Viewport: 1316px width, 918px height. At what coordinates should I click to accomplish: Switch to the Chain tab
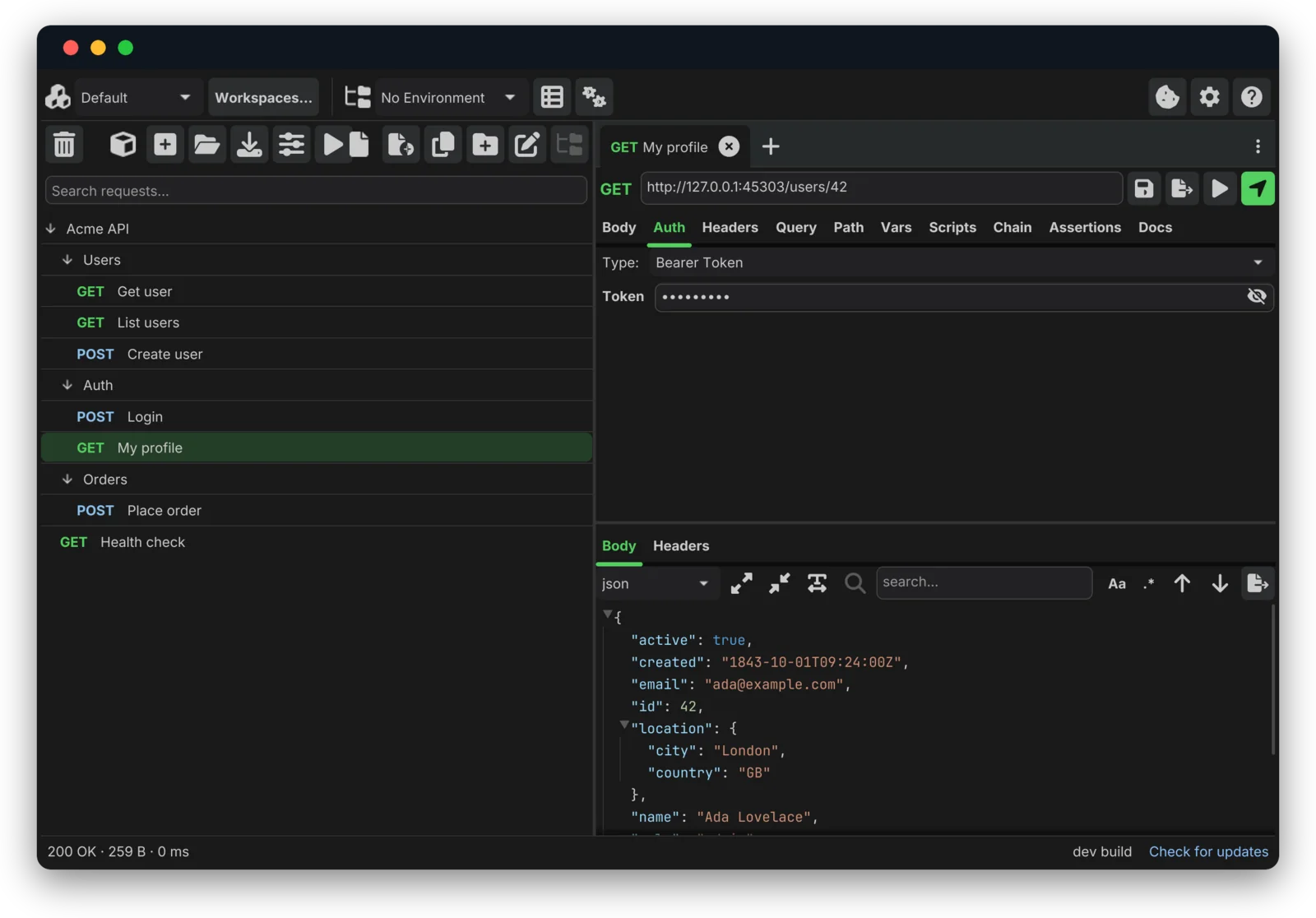pos(1012,227)
